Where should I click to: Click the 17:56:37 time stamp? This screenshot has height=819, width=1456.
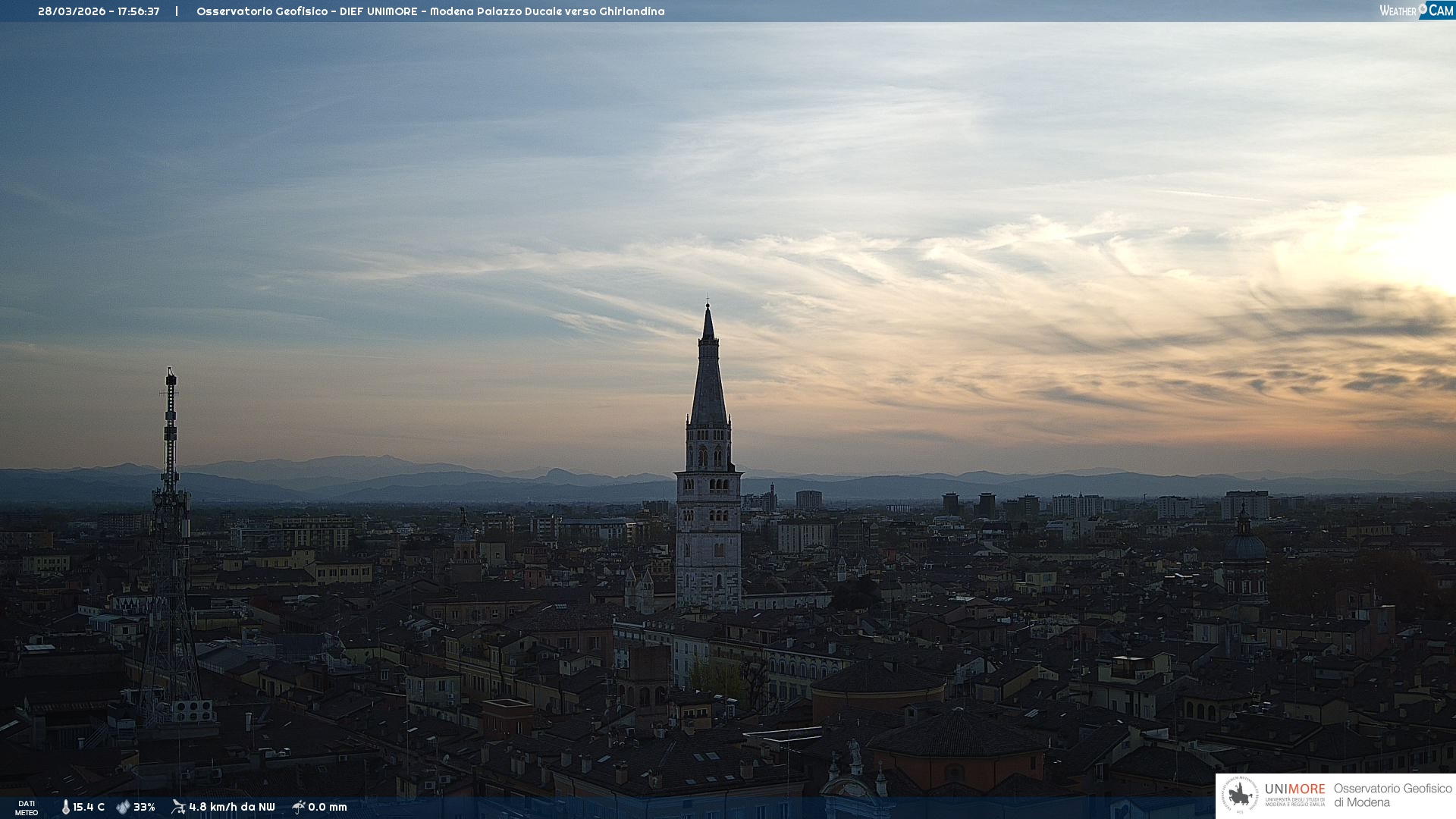(138, 11)
